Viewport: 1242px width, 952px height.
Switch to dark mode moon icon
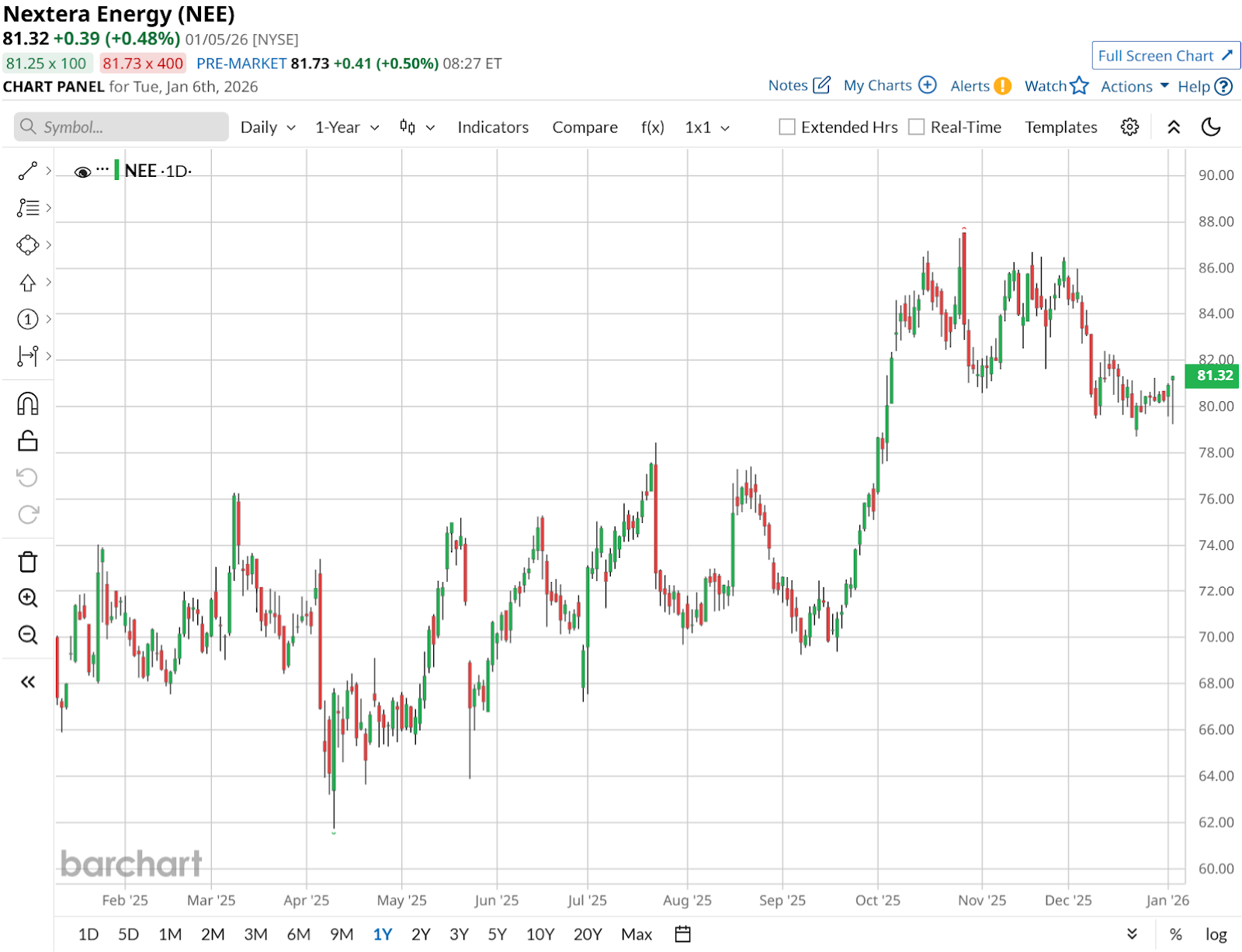click(1211, 127)
